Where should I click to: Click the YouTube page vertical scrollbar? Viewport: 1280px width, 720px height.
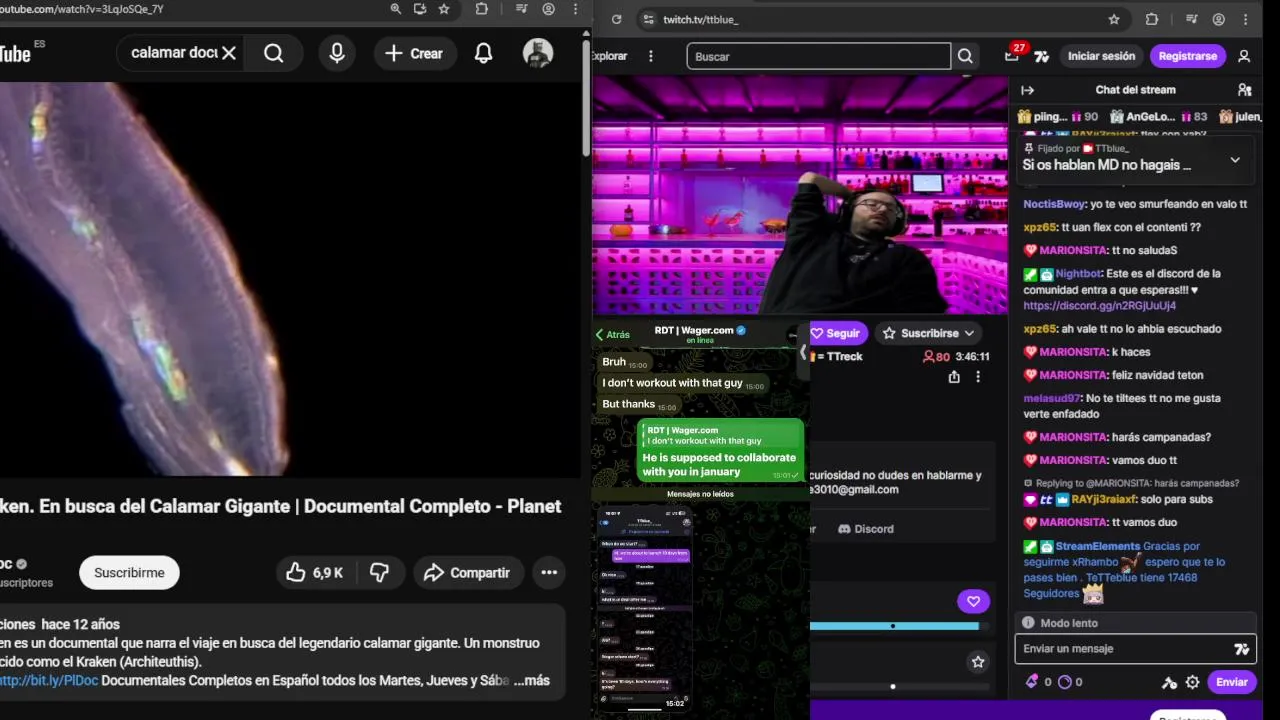click(586, 100)
